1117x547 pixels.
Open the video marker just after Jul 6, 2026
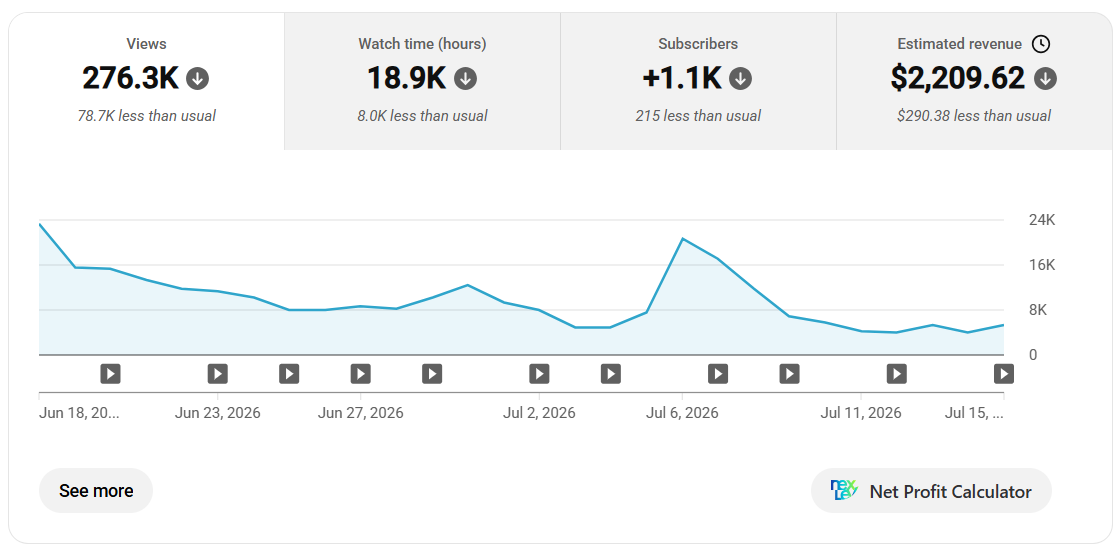pyautogui.click(x=717, y=373)
